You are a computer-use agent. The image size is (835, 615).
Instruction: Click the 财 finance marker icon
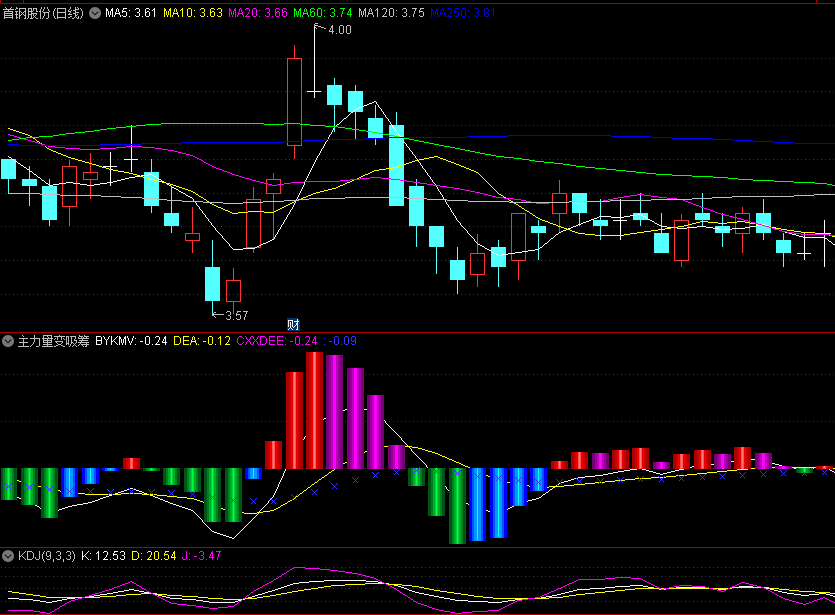(x=293, y=324)
